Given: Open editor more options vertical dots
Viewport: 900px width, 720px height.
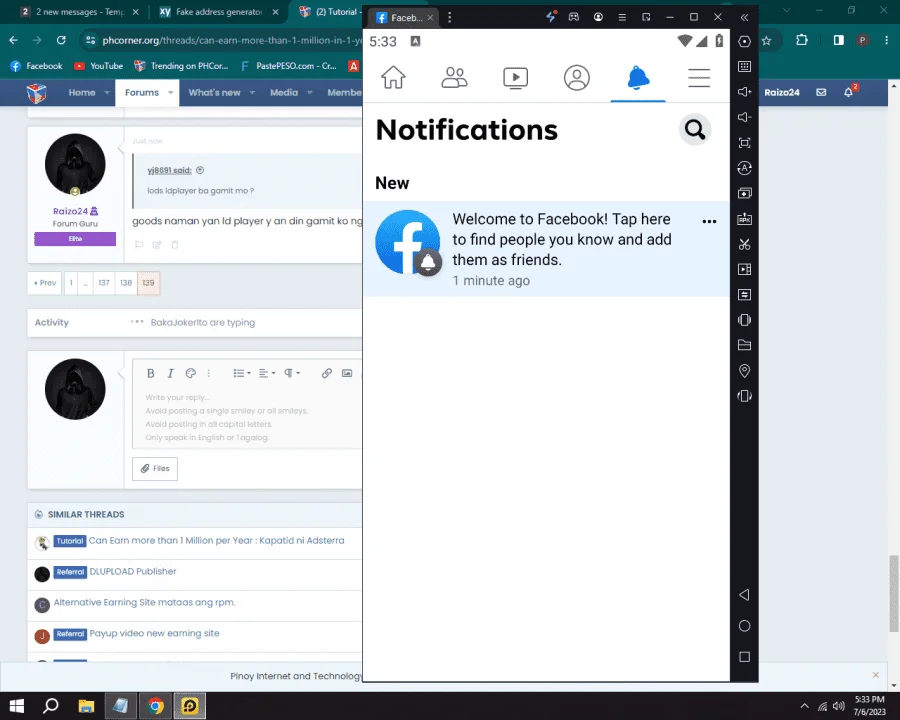Looking at the screenshot, I should pos(209,373).
